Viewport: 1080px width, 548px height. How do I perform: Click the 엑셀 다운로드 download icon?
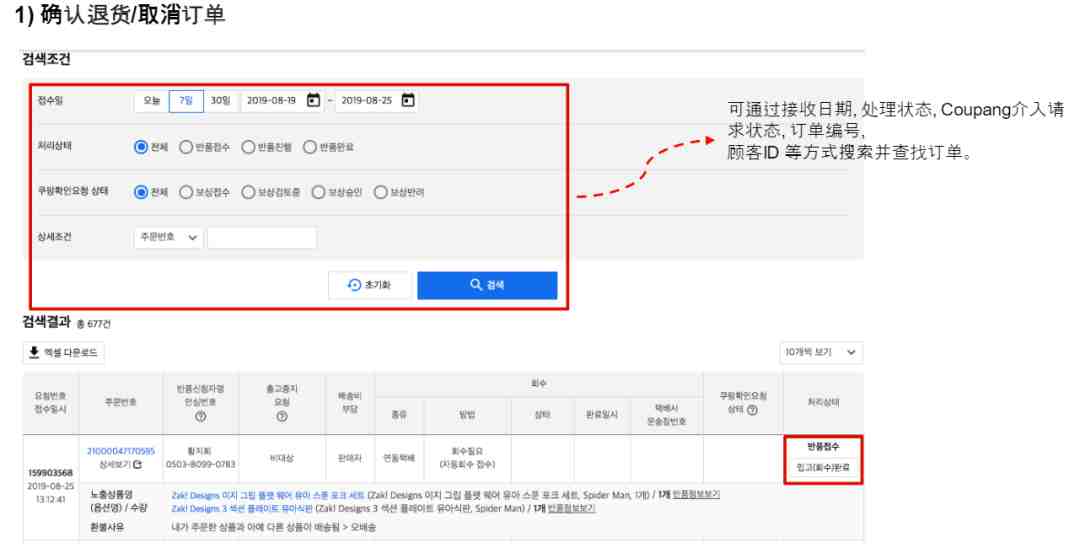[x=34, y=352]
